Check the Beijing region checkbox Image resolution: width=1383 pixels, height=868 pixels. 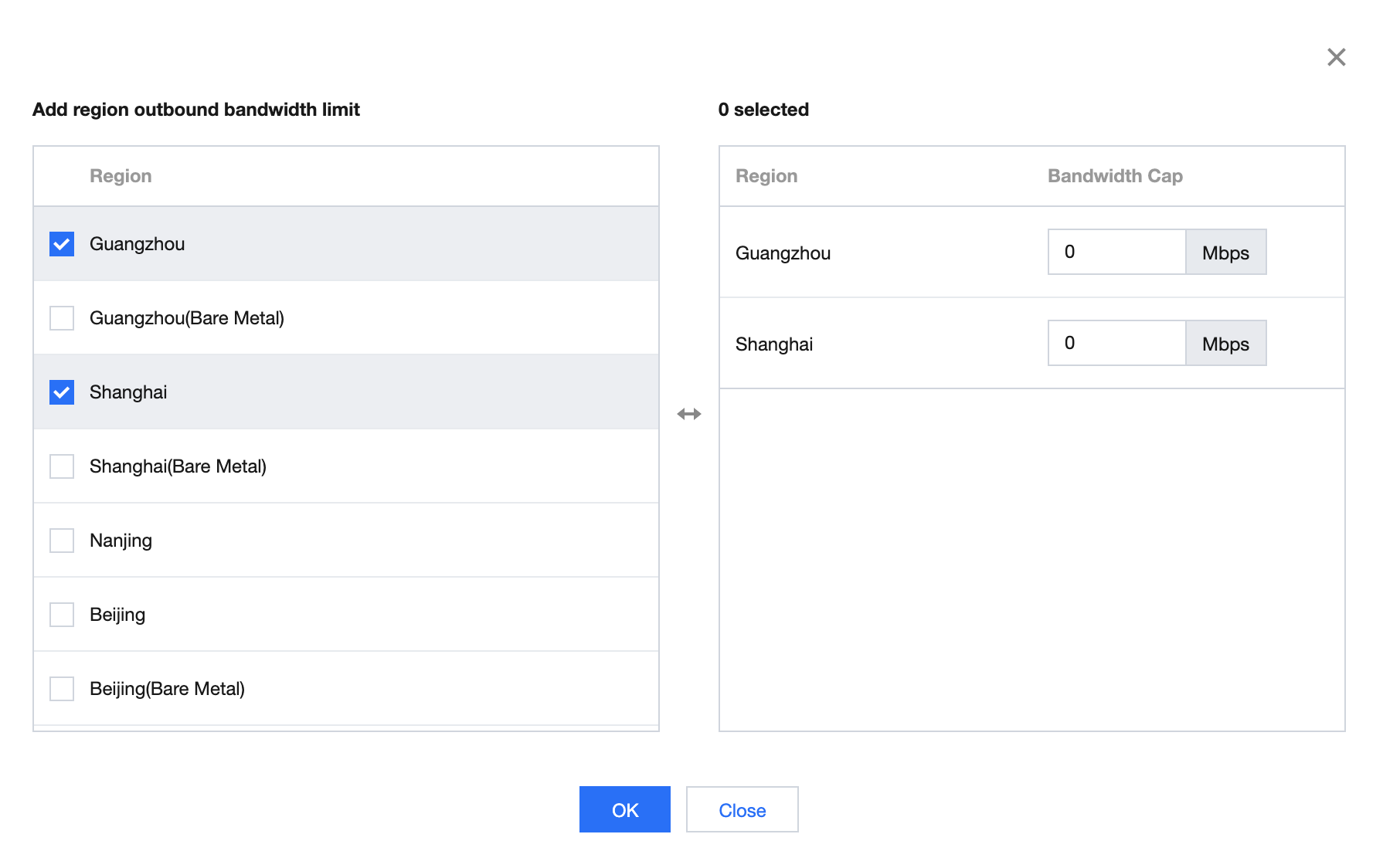(61, 614)
